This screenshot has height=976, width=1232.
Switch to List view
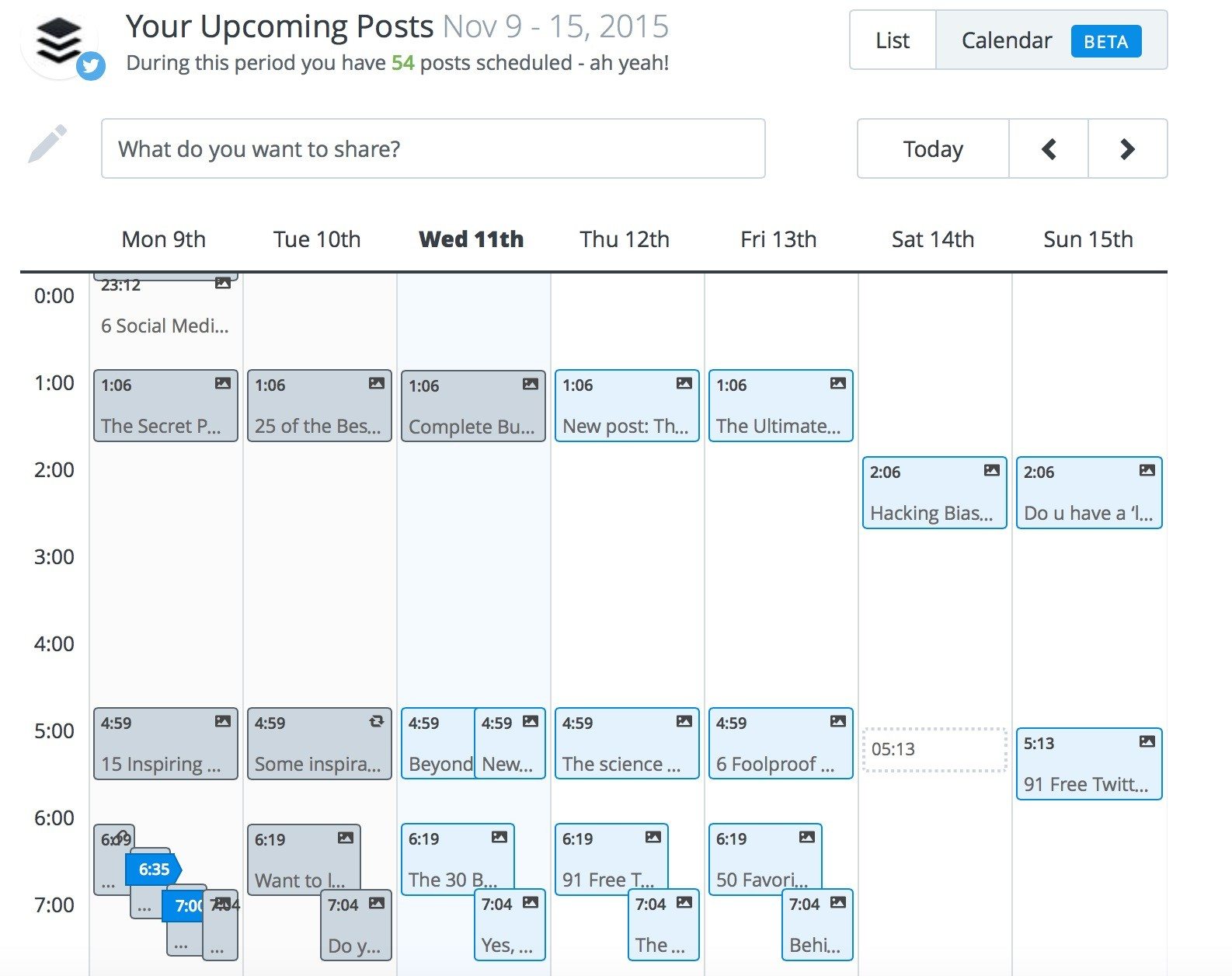[892, 40]
